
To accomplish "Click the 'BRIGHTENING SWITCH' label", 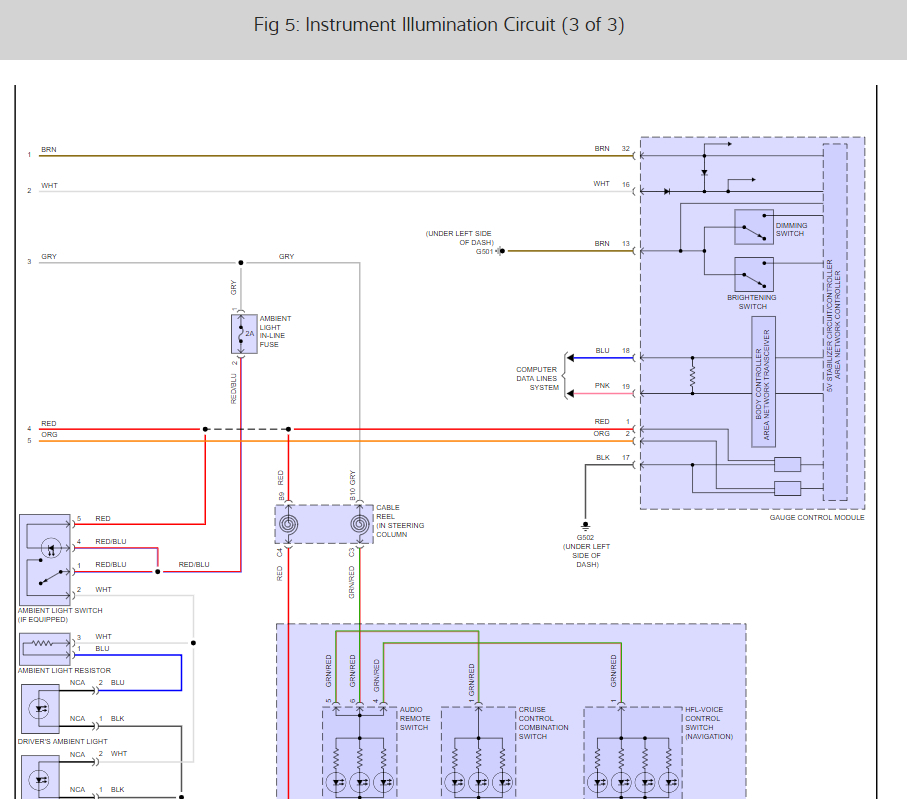I will (x=752, y=302).
